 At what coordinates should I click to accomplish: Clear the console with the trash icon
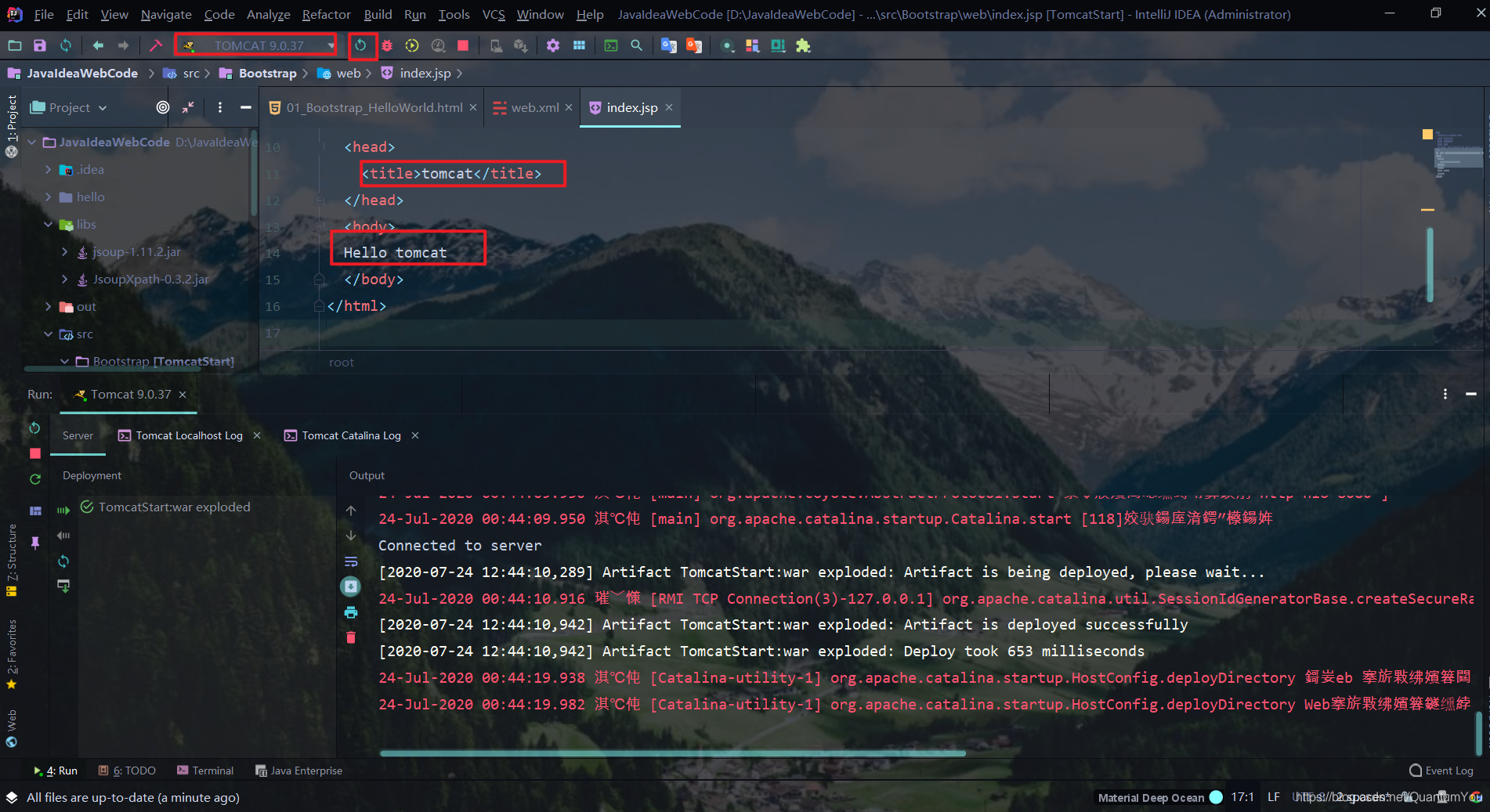pyautogui.click(x=351, y=637)
